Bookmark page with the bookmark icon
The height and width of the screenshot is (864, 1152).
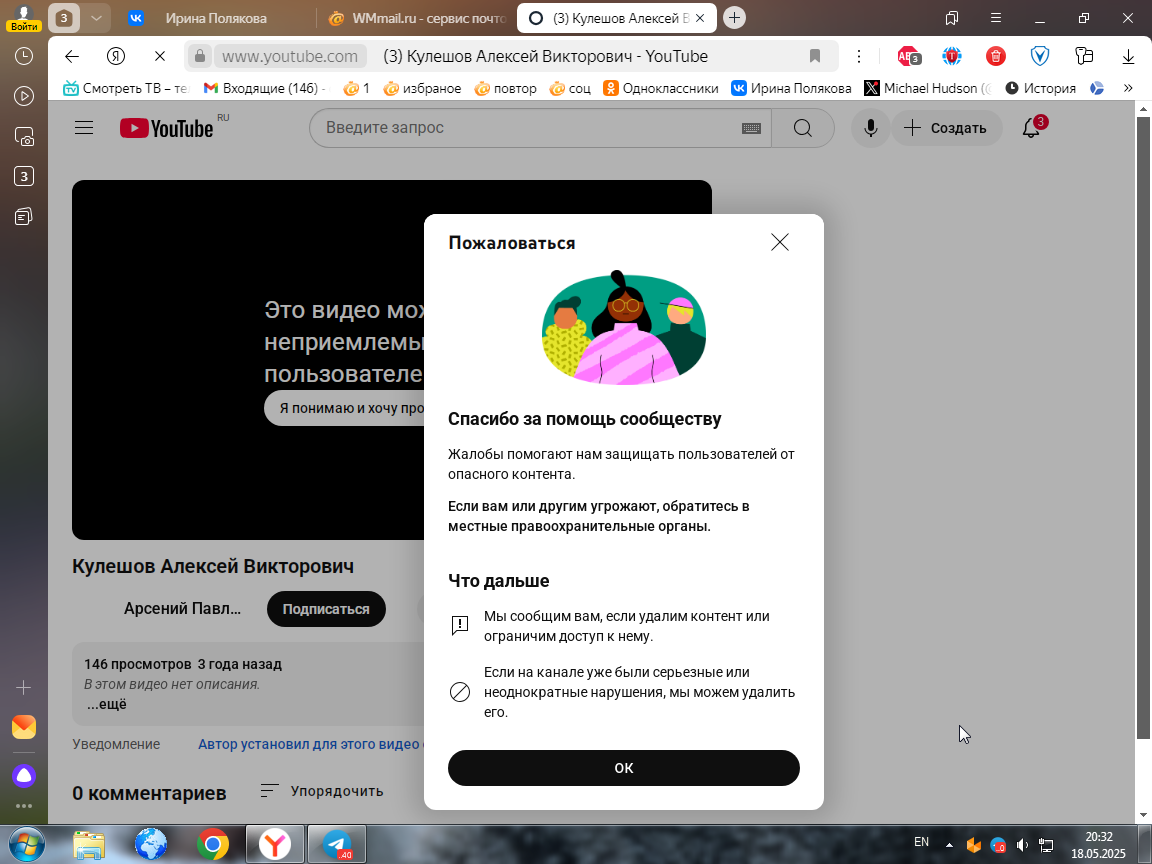(815, 56)
